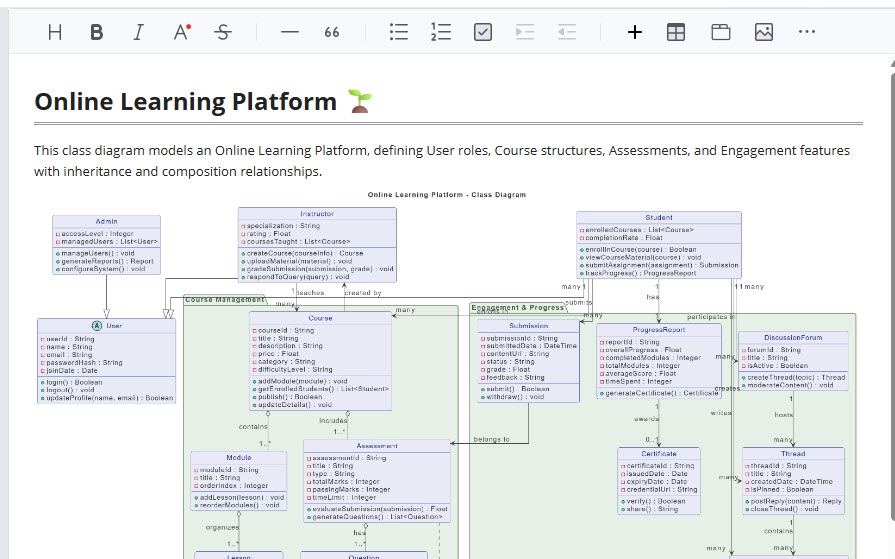The height and width of the screenshot is (559, 895).
Task: Click 'moderateContent() : void' in DiscussionForum
Action: point(790,385)
